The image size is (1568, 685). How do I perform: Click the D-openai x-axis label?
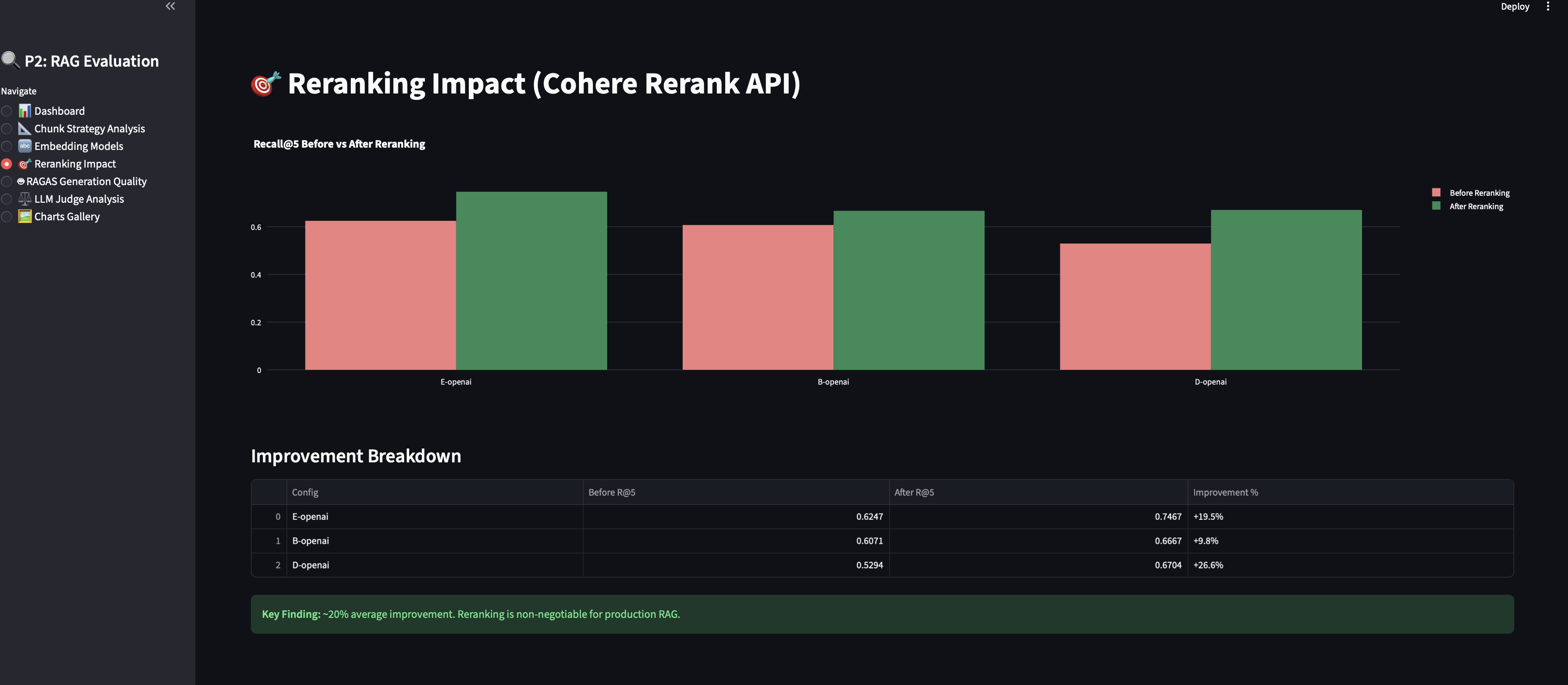[1211, 382]
